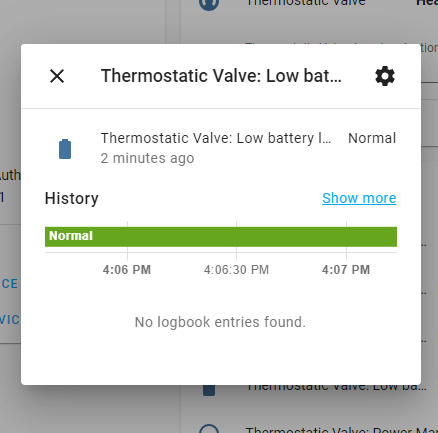438x433 pixels.
Task: Click the History section heading
Action: pos(72,198)
